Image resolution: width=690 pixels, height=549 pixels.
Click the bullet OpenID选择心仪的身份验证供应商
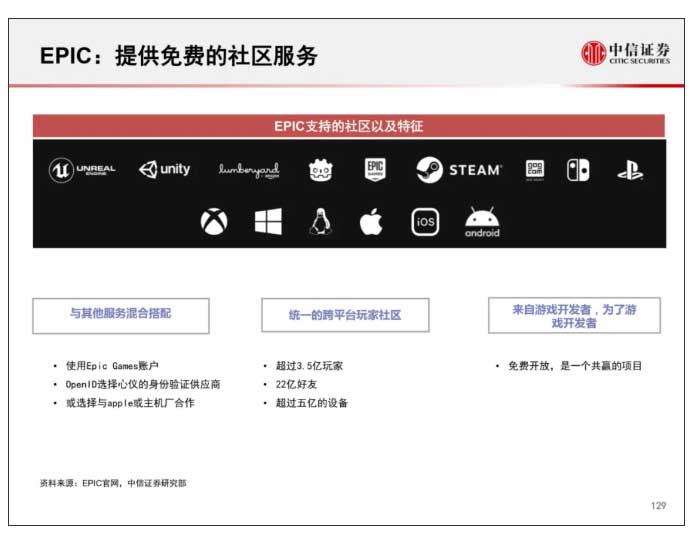coord(143,384)
